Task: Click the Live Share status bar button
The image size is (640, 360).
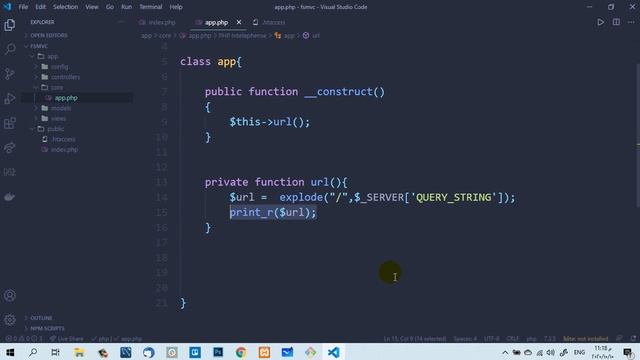Action: coord(67,339)
